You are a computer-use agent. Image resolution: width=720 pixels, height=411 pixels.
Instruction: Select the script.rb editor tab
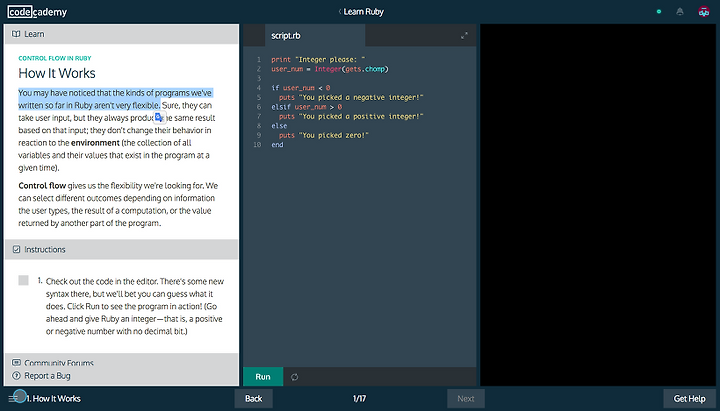(x=315, y=35)
